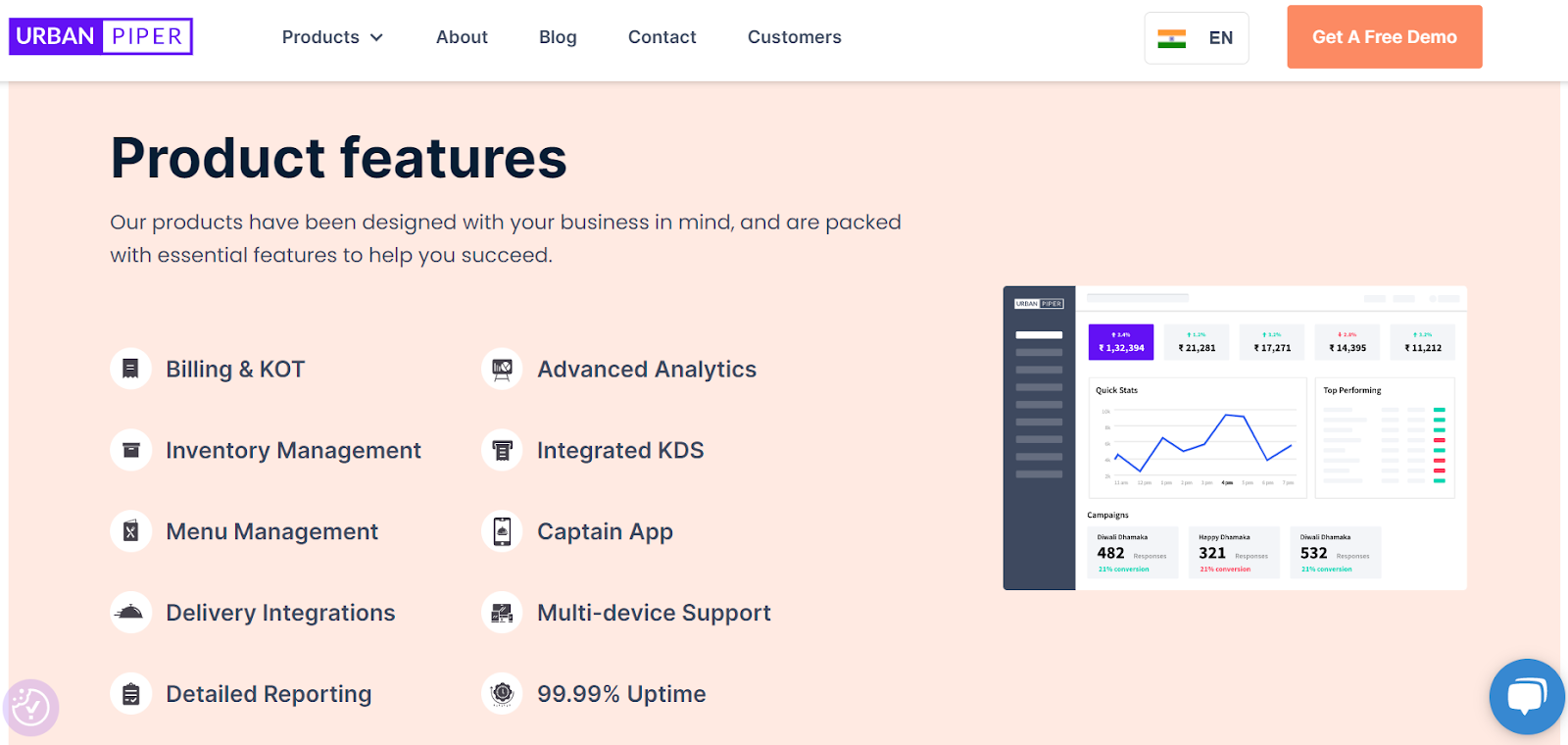Viewport: 1568px width, 745px height.
Task: Click the Multi-device Support icon
Action: 502,613
